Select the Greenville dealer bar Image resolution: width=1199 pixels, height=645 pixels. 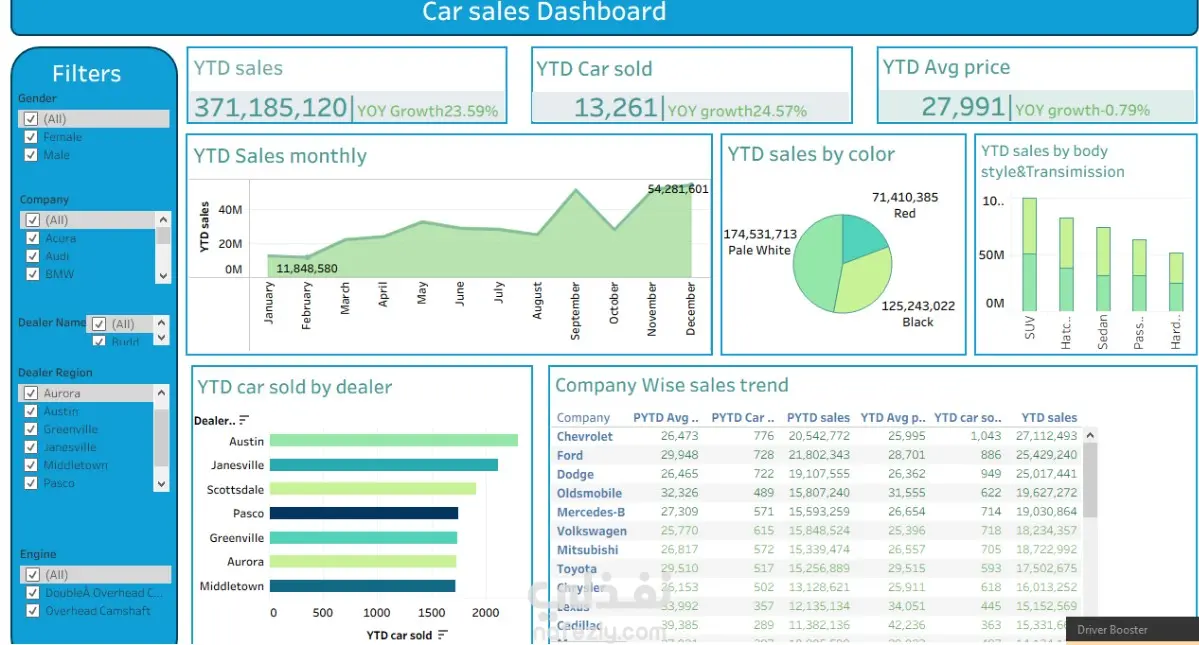point(363,537)
